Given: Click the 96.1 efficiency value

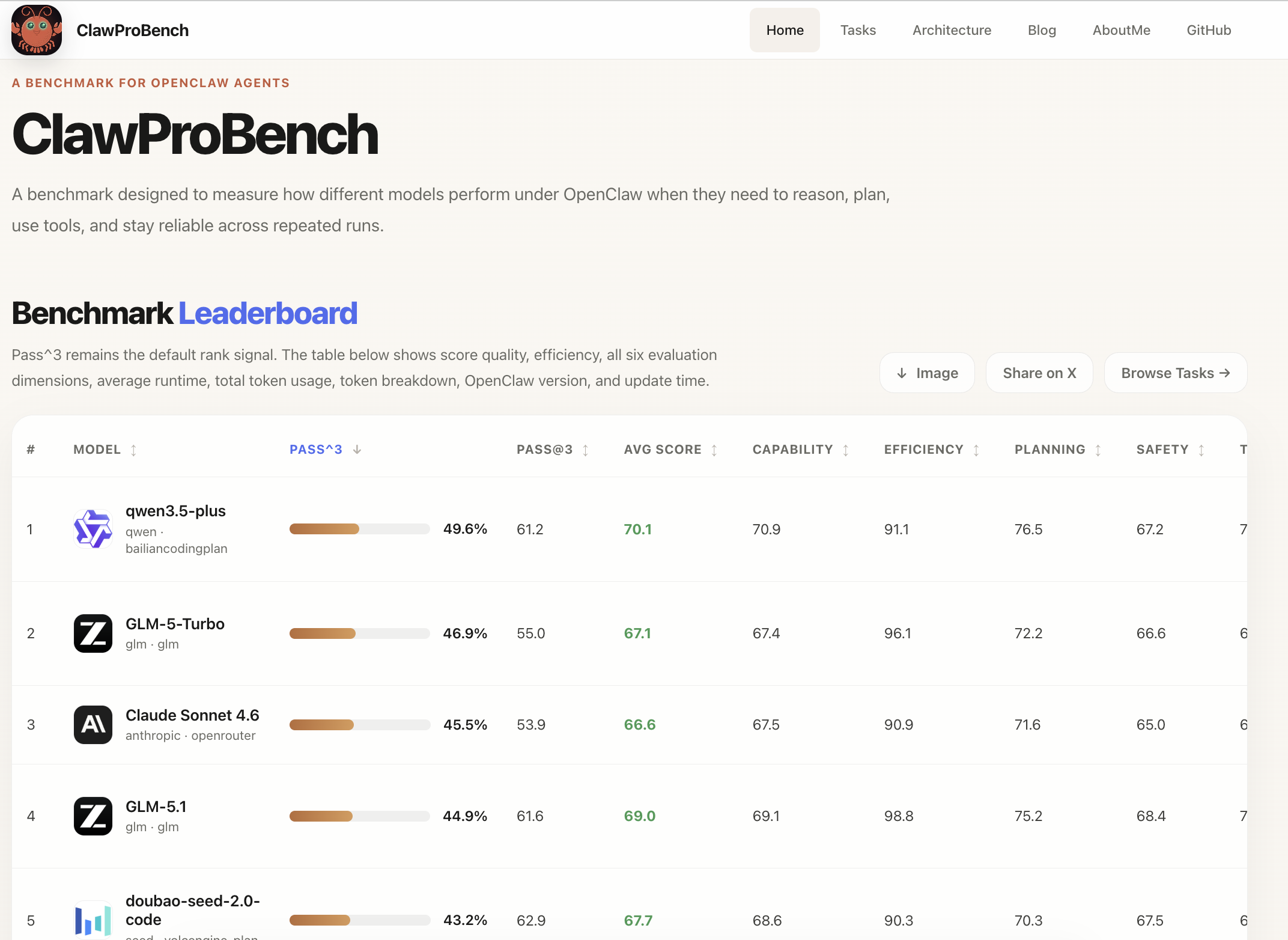Looking at the screenshot, I should pos(898,633).
